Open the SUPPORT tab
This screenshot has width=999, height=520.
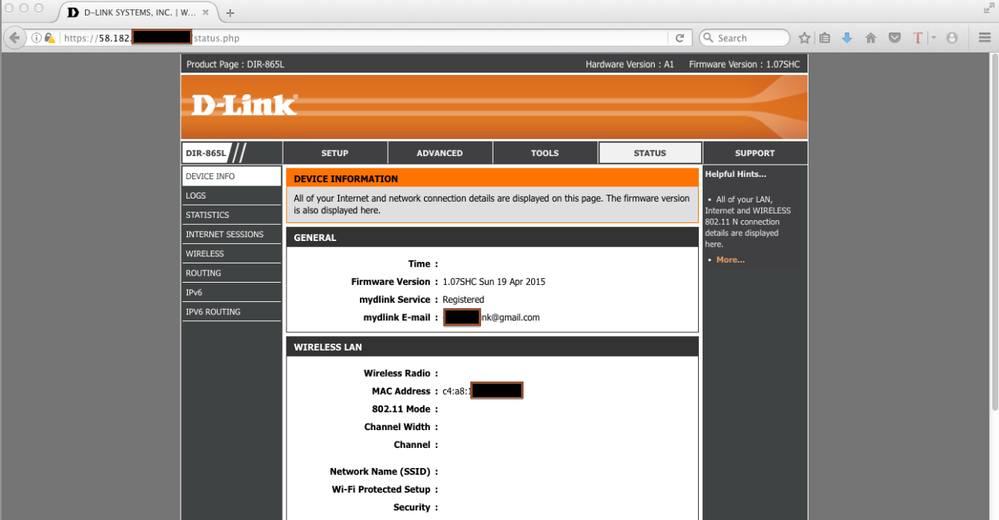(x=755, y=153)
